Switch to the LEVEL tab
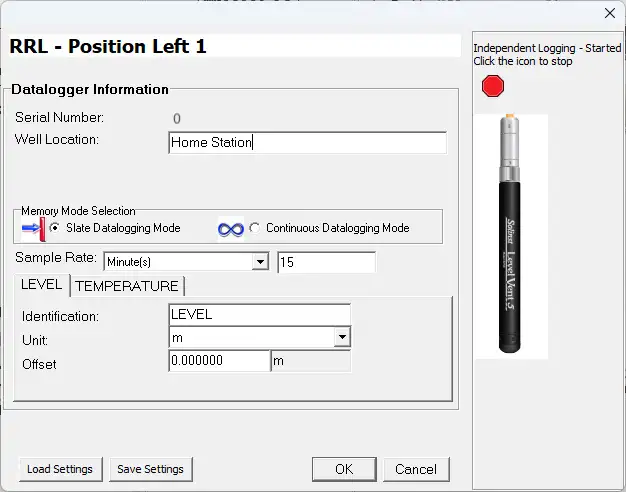Image resolution: width=626 pixels, height=492 pixels. [x=42, y=285]
